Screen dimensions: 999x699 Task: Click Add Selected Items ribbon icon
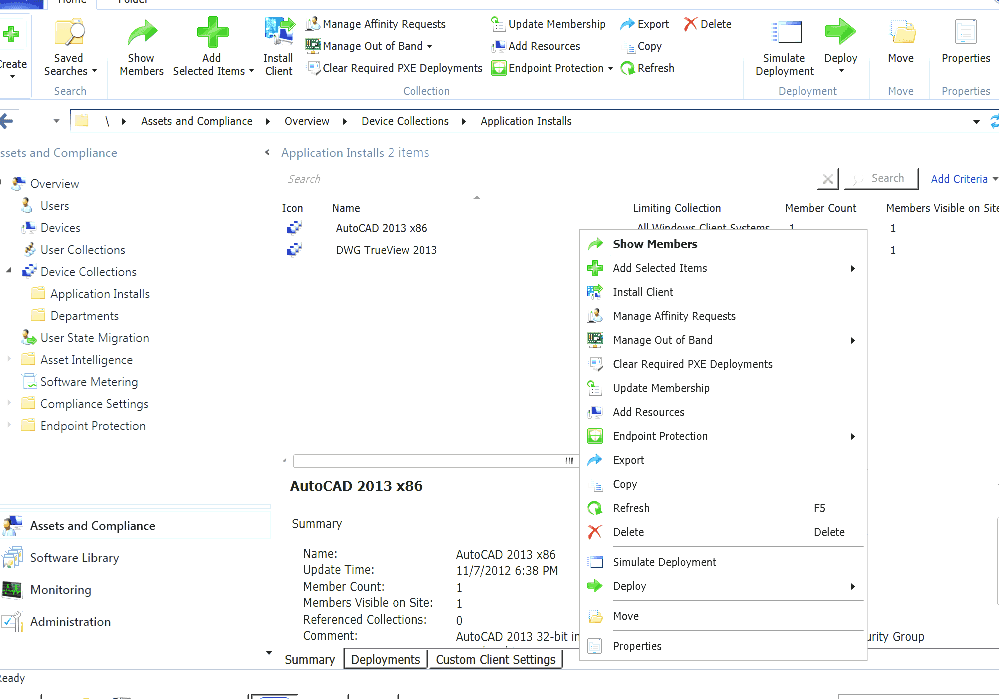click(213, 48)
